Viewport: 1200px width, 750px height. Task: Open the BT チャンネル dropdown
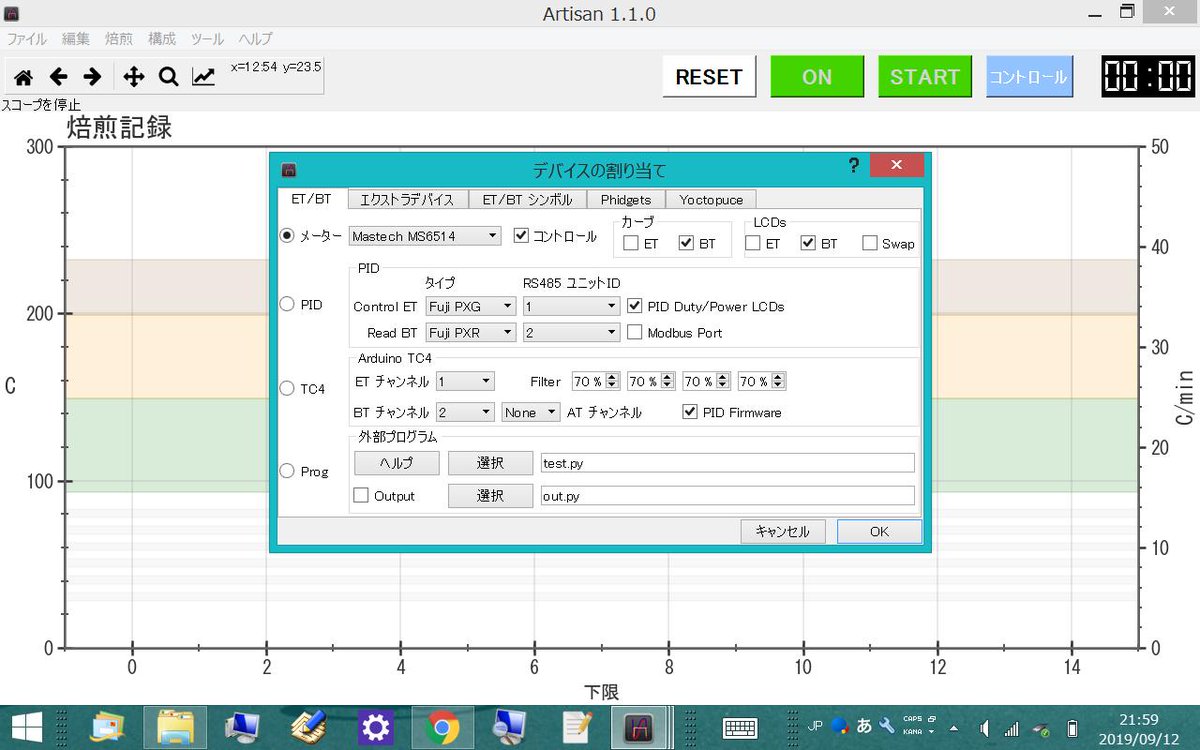[465, 412]
